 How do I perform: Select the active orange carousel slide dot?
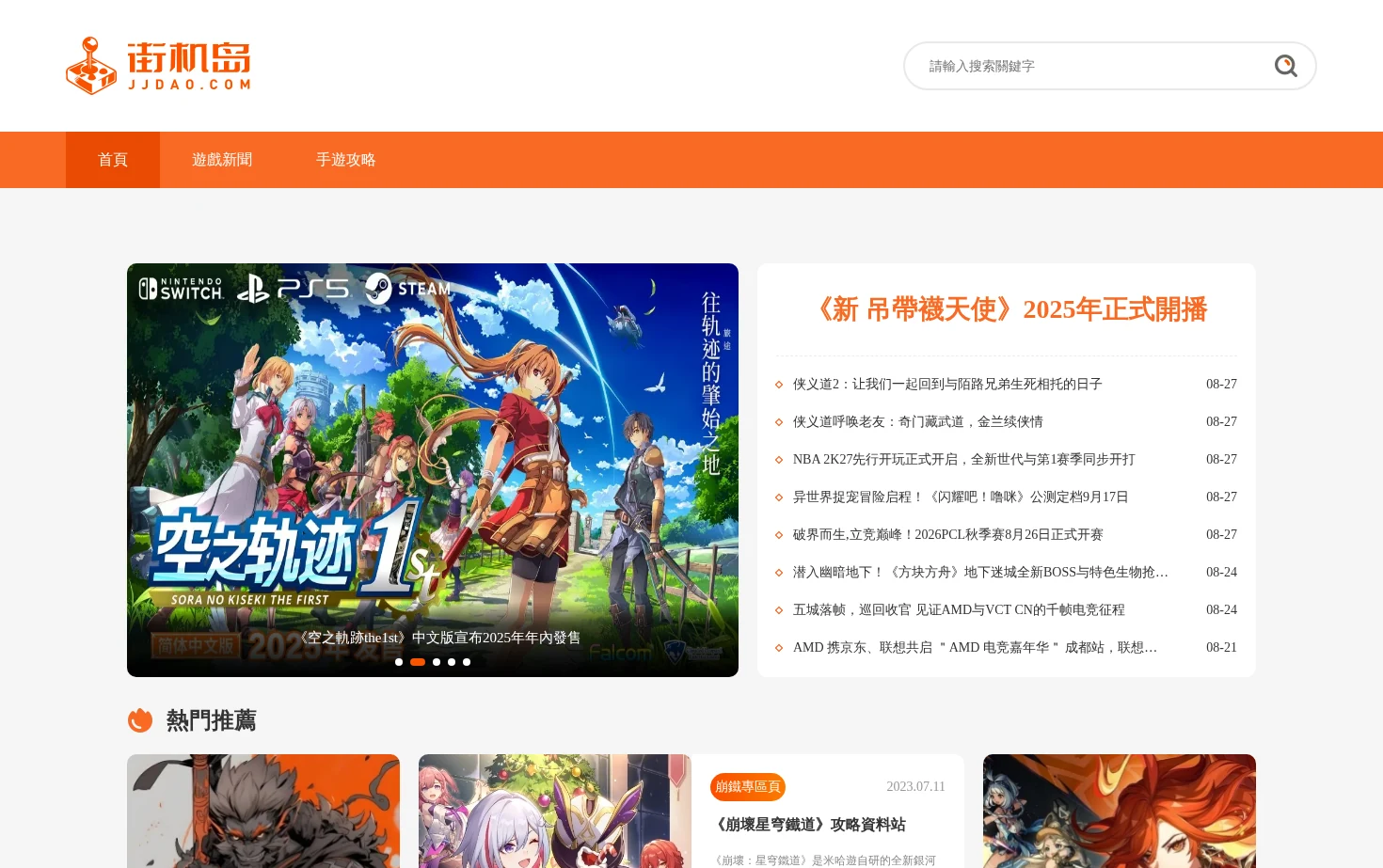[x=418, y=662]
